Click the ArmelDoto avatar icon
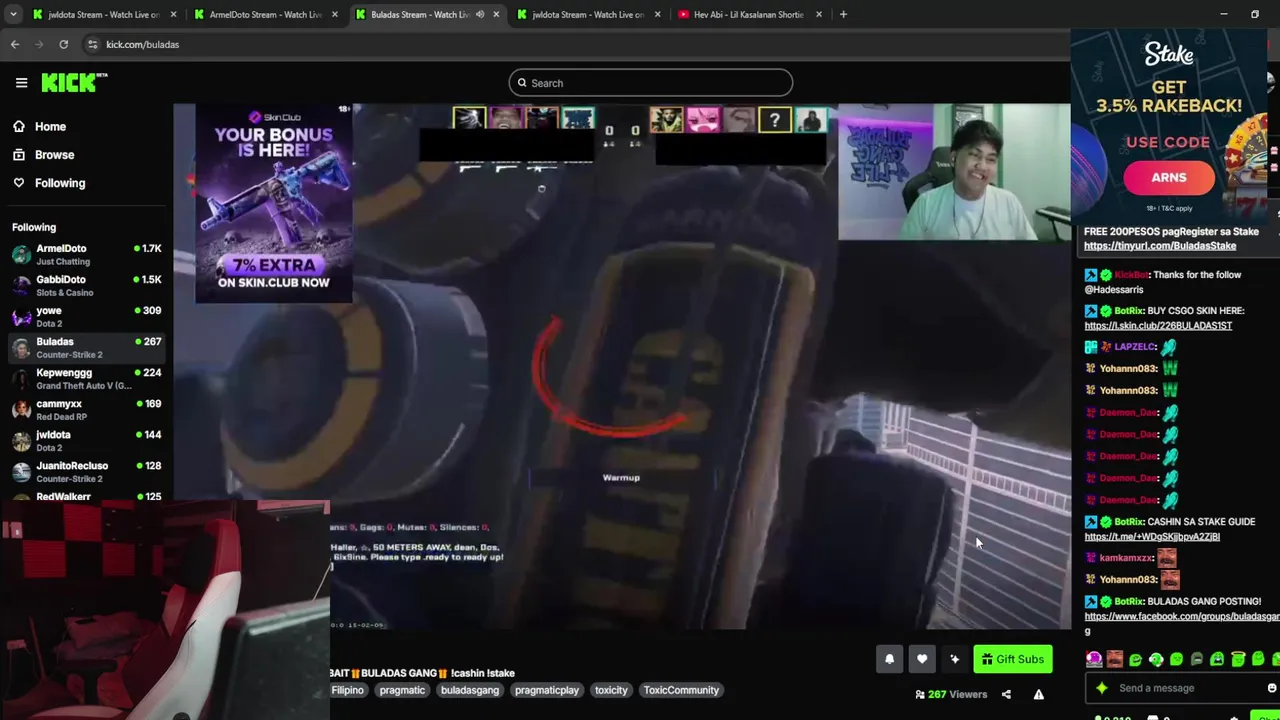Image resolution: width=1280 pixels, height=720 pixels. 21,254
